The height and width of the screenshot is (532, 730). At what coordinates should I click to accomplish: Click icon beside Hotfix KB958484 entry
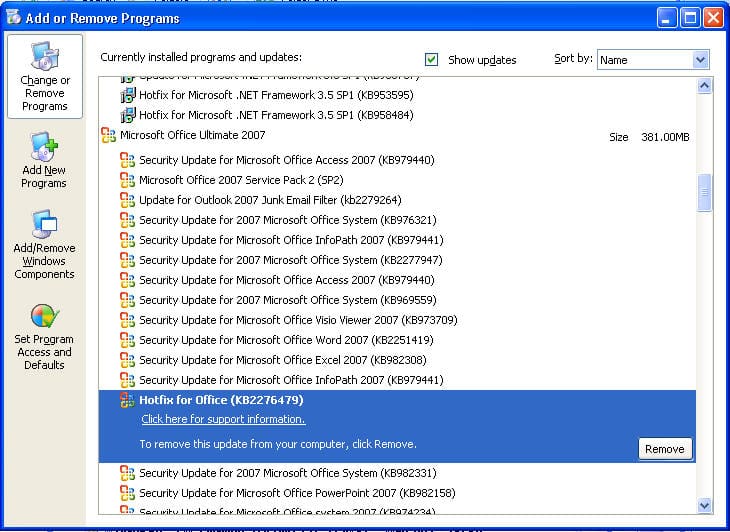(x=128, y=115)
